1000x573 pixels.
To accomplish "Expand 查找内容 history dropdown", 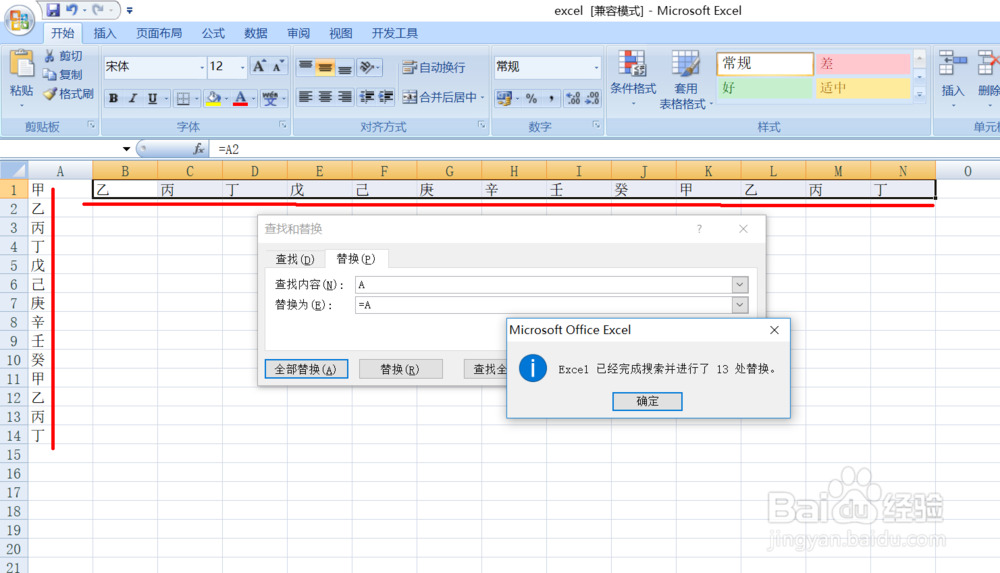I will (x=740, y=285).
